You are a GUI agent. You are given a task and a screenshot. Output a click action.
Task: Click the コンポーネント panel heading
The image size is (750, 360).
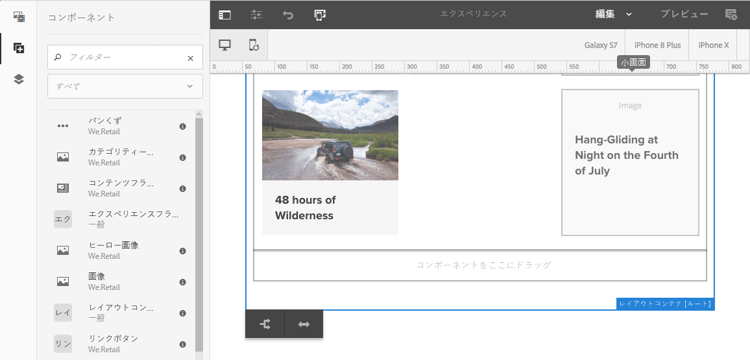click(81, 18)
